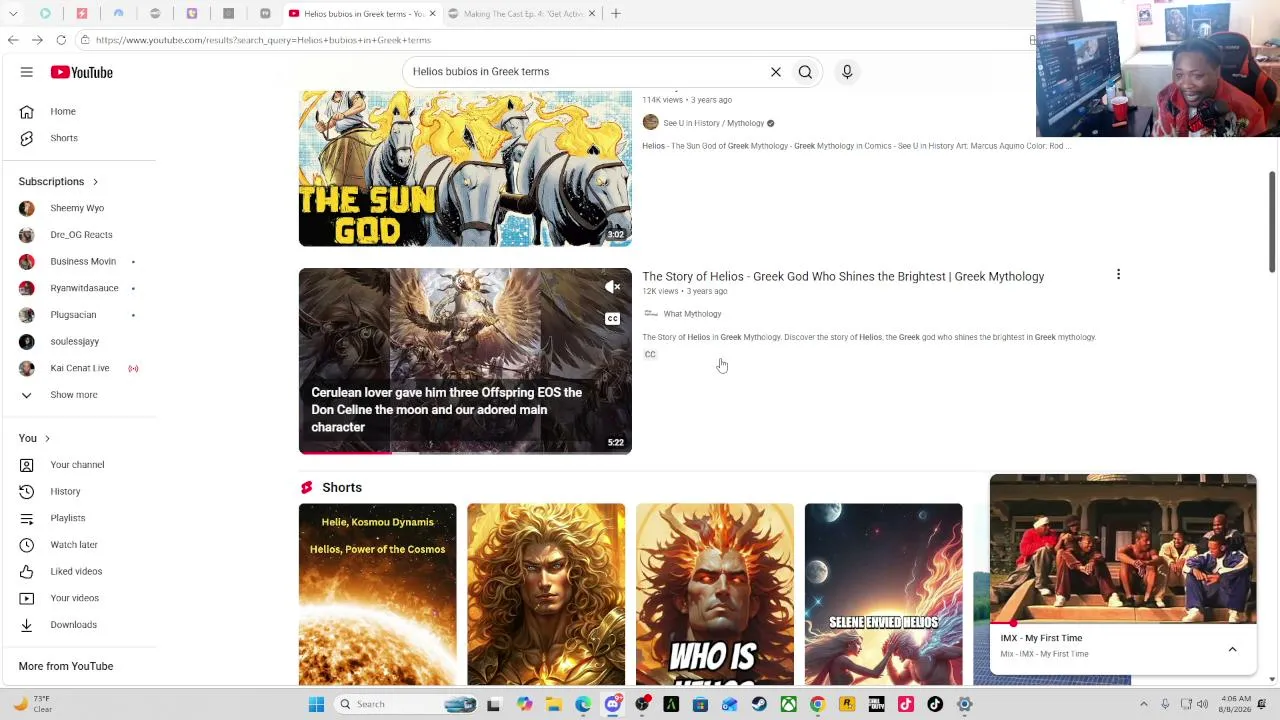
Task: Open The Story of Helios video title
Action: pyautogui.click(x=843, y=277)
